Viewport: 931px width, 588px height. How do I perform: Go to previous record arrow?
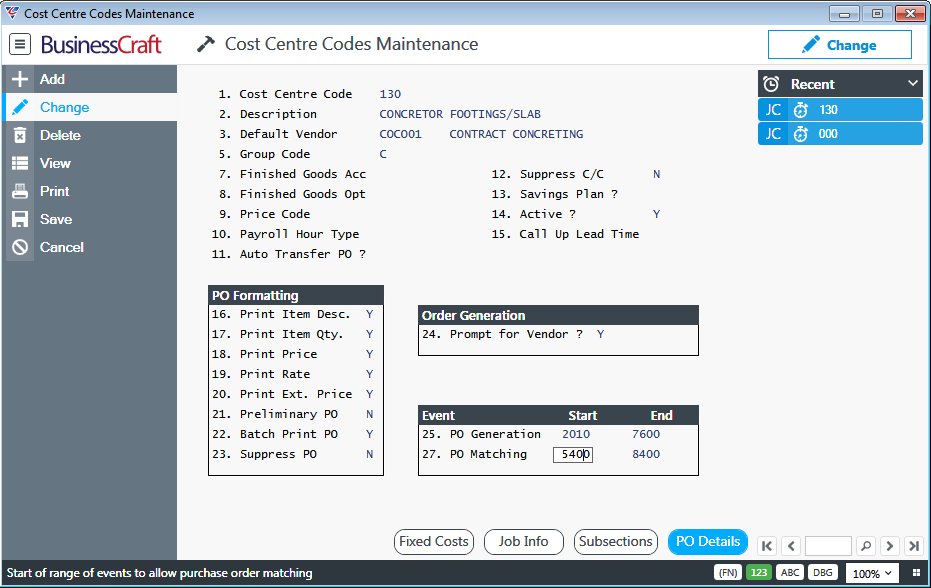point(791,545)
